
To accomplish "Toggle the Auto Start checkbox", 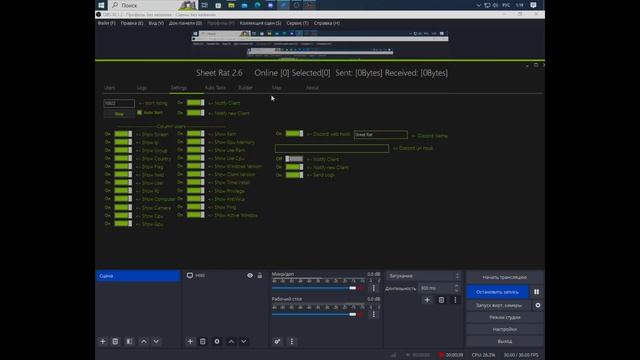I will coord(140,112).
